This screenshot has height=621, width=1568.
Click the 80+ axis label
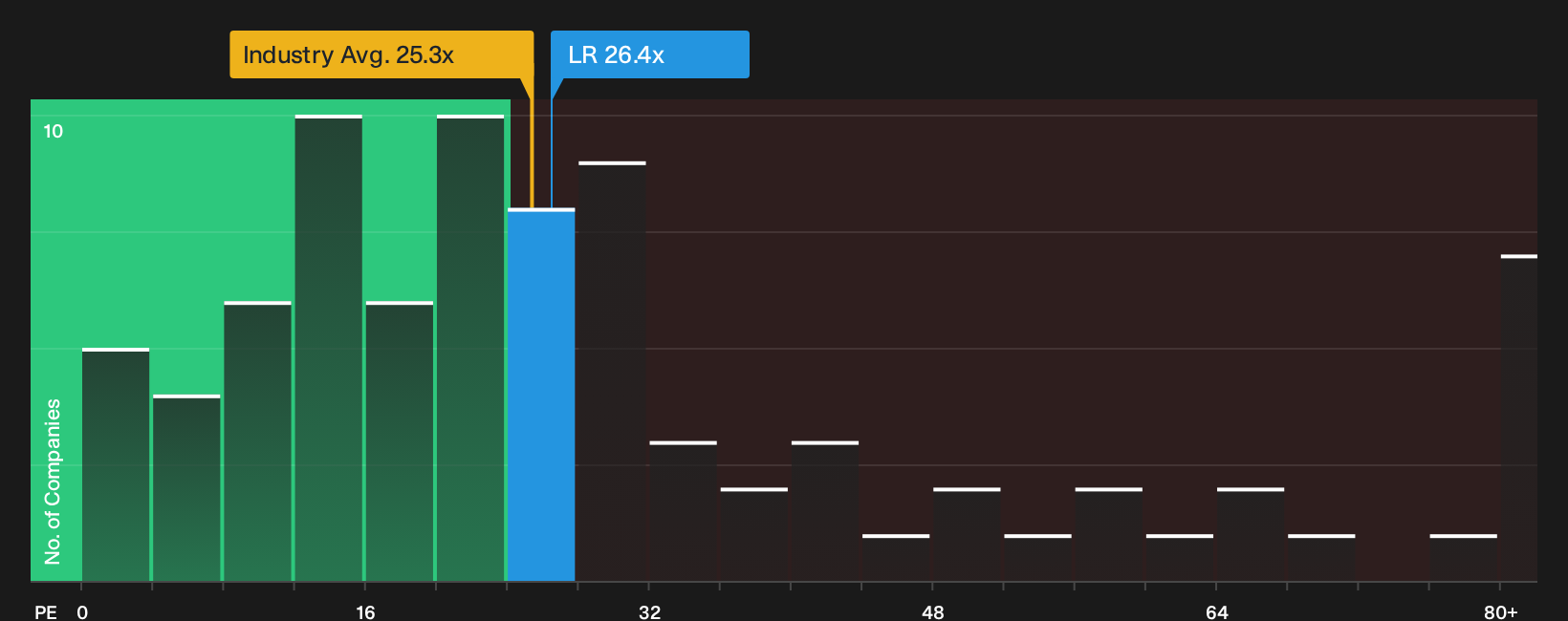tap(1500, 611)
